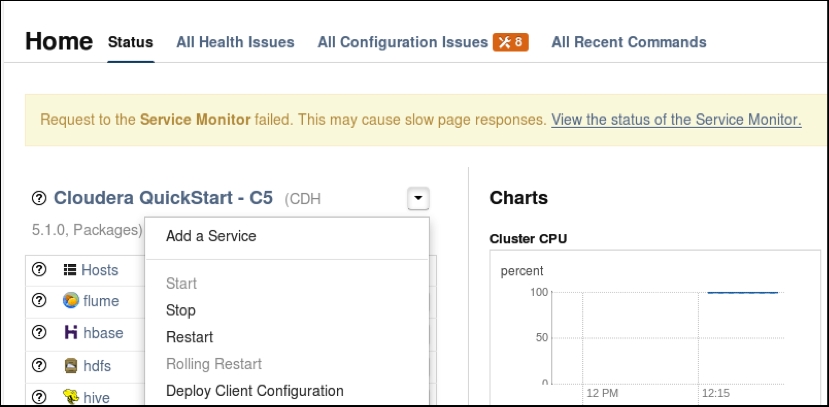
Task: Click the hdfs service icon
Action: [71, 365]
